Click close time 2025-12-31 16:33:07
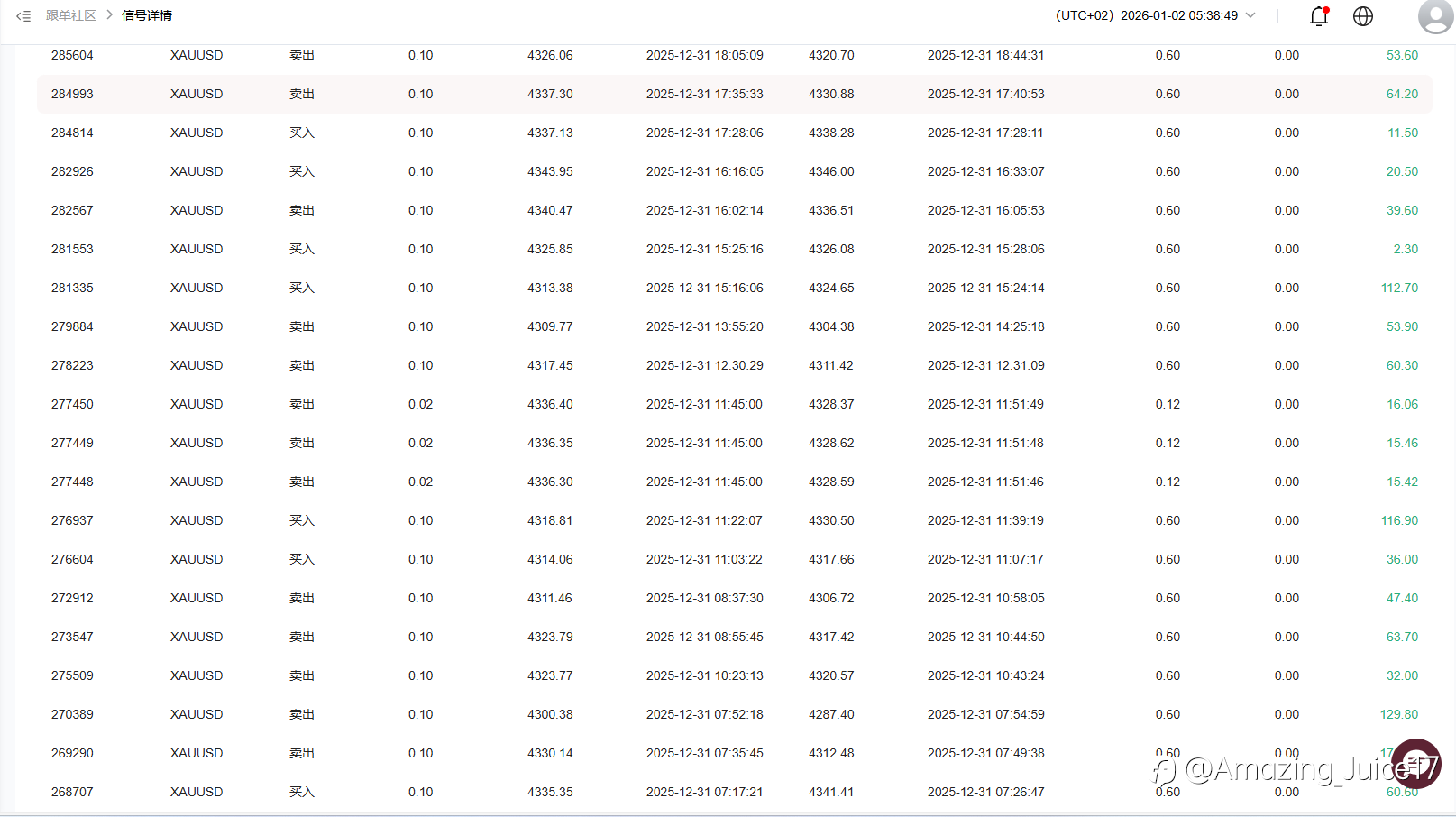The width and height of the screenshot is (1456, 817). (986, 171)
